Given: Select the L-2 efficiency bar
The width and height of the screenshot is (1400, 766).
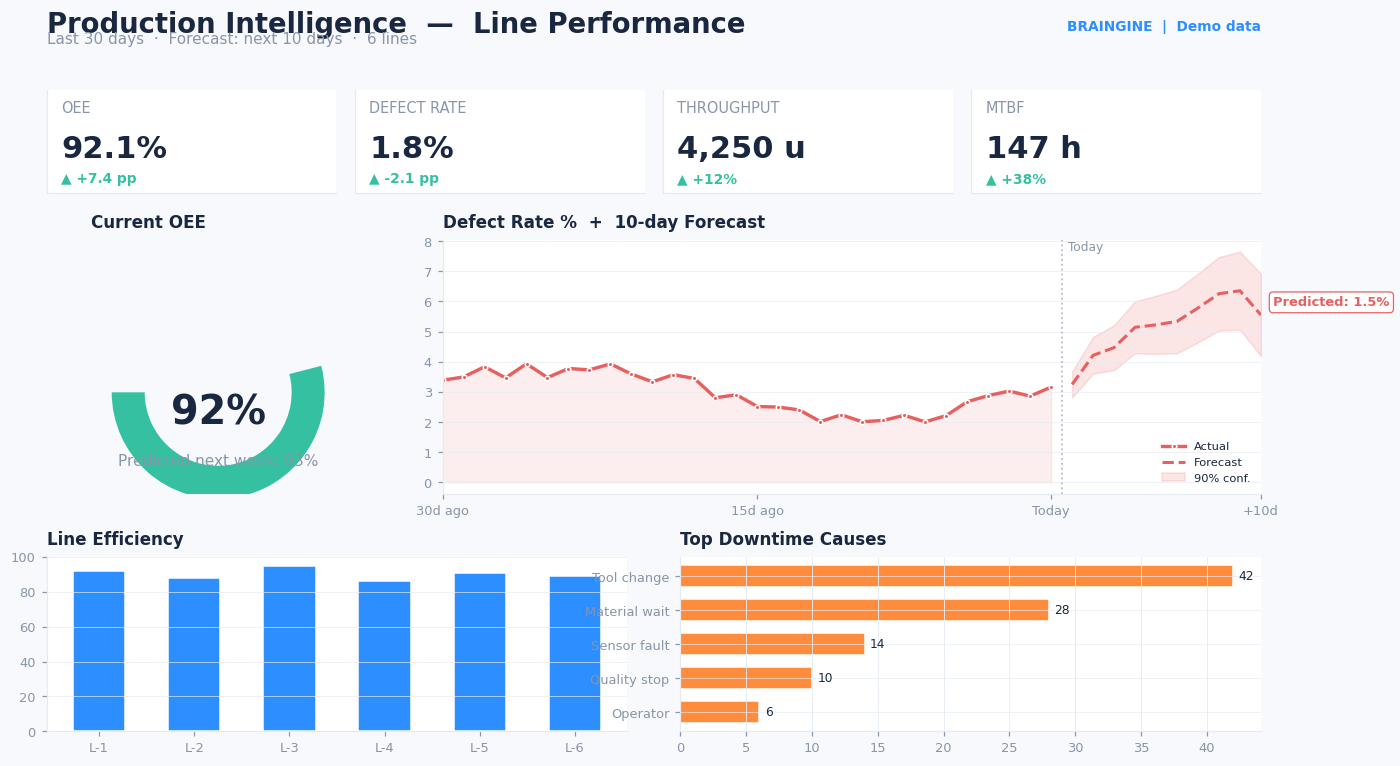Looking at the screenshot, I should coord(194,654).
